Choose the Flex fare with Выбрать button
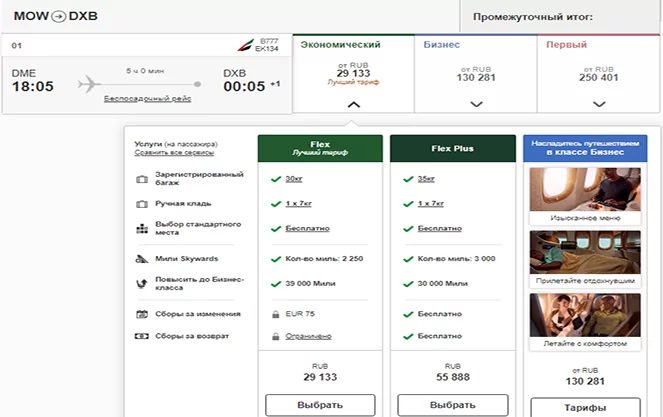The image size is (663, 417). click(x=320, y=405)
